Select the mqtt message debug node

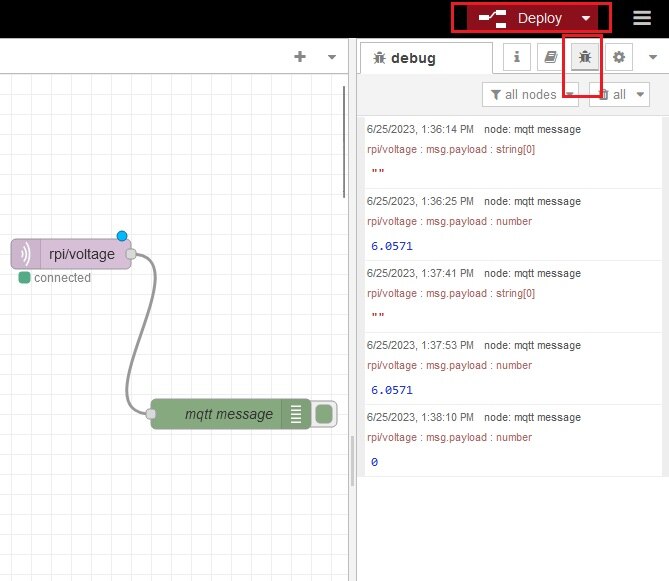coord(231,414)
